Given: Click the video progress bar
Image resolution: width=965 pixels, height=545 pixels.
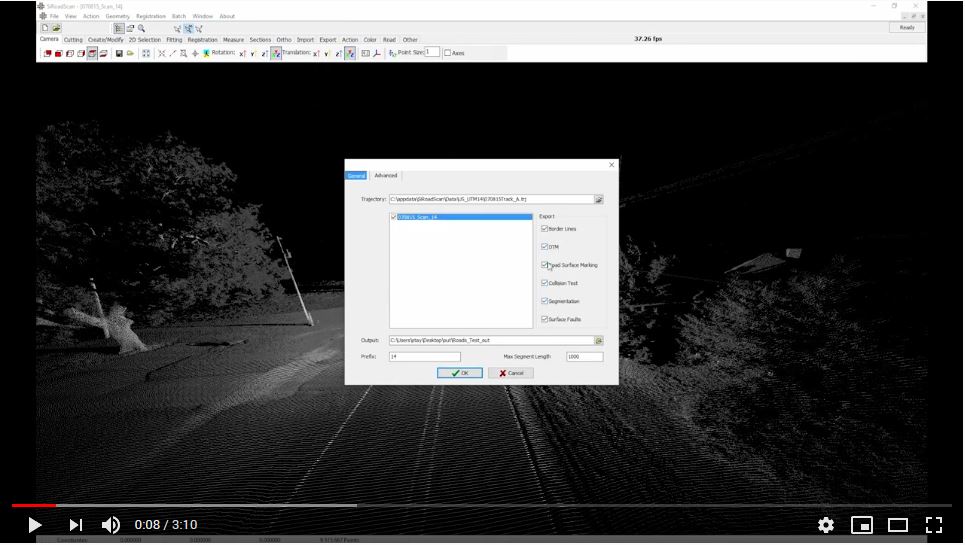Looking at the screenshot, I should coord(480,505).
